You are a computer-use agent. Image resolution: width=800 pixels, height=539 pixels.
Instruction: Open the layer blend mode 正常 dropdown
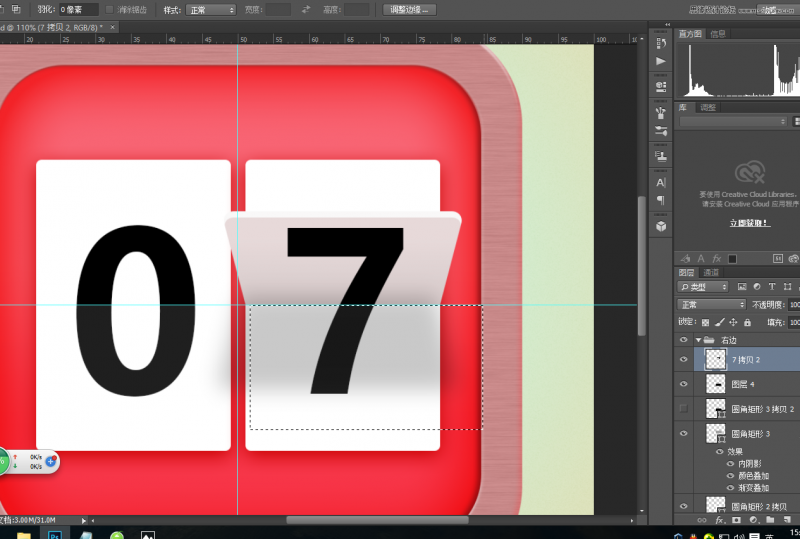pyautogui.click(x=712, y=304)
